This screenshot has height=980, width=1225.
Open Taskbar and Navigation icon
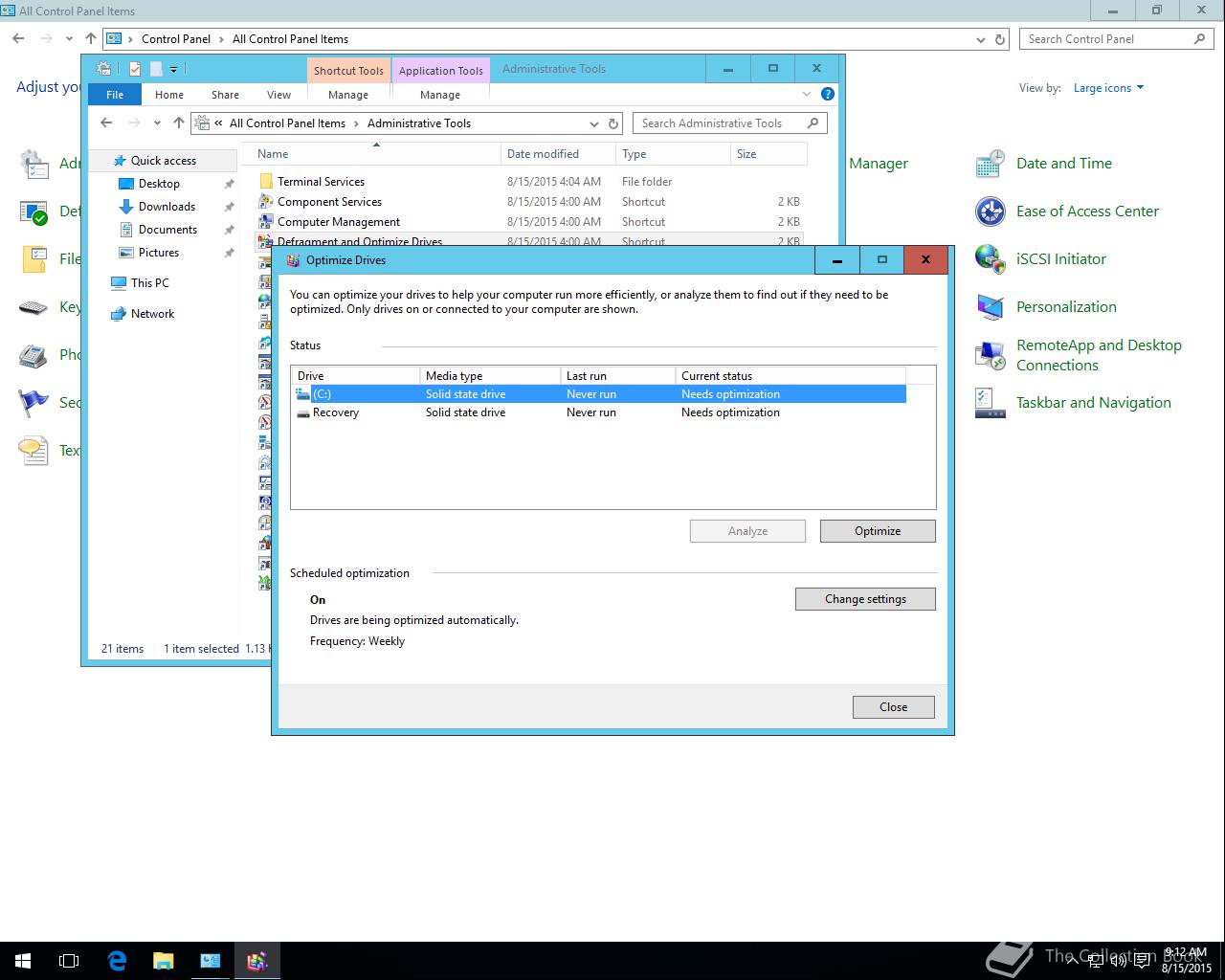(990, 403)
